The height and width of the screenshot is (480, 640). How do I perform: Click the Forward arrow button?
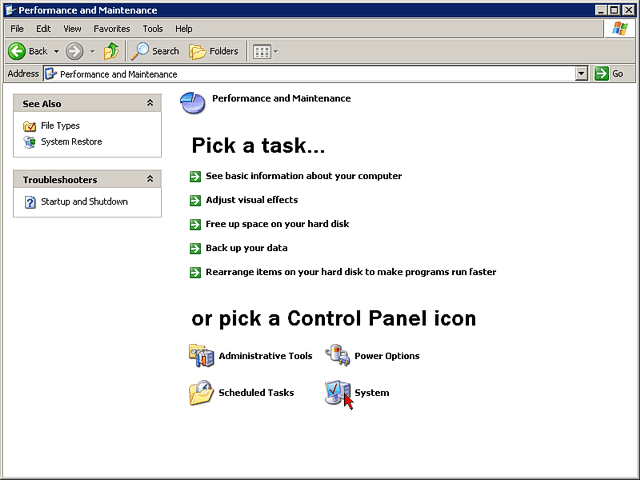75,51
